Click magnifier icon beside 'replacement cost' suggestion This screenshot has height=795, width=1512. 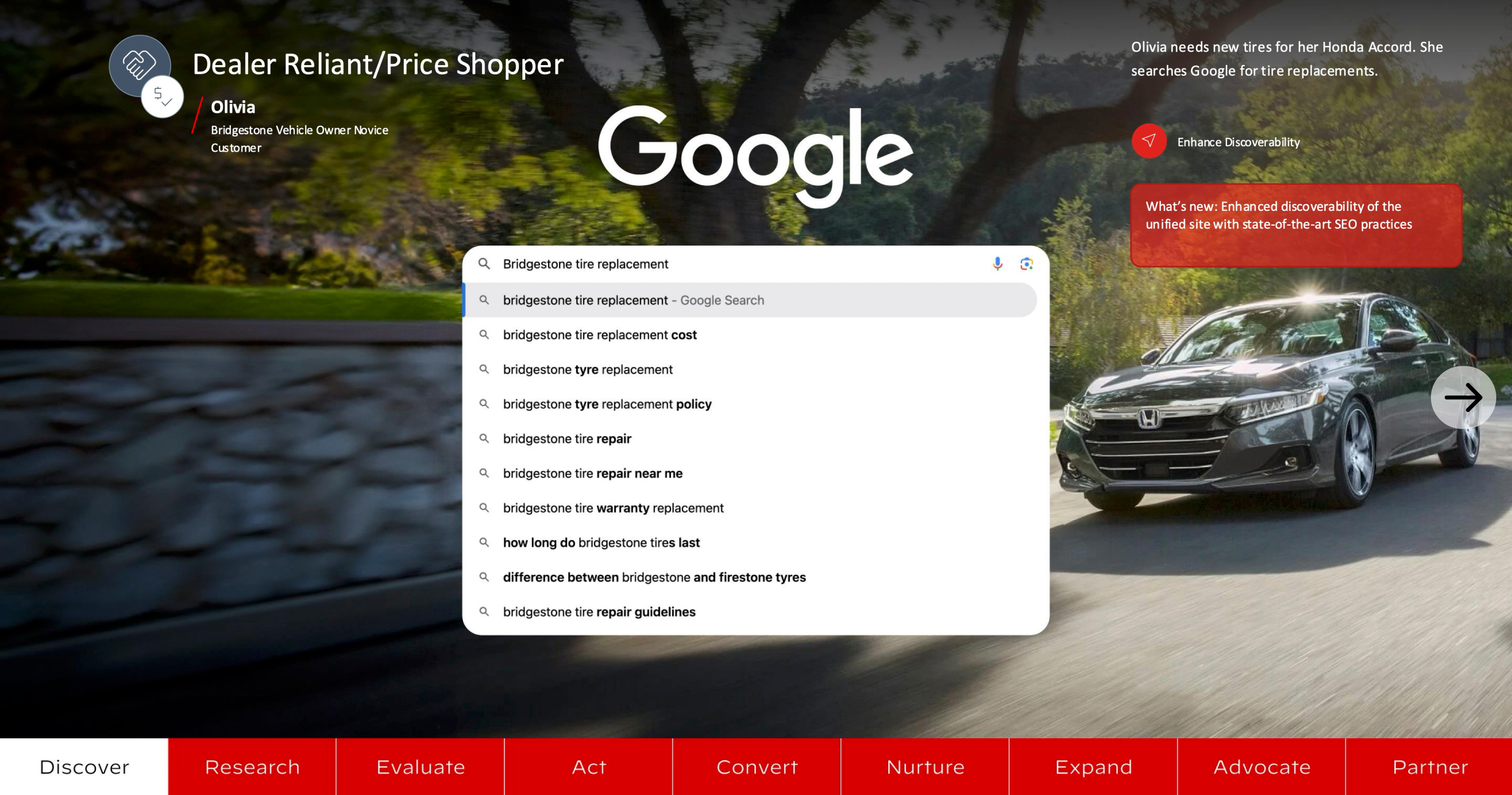click(484, 334)
